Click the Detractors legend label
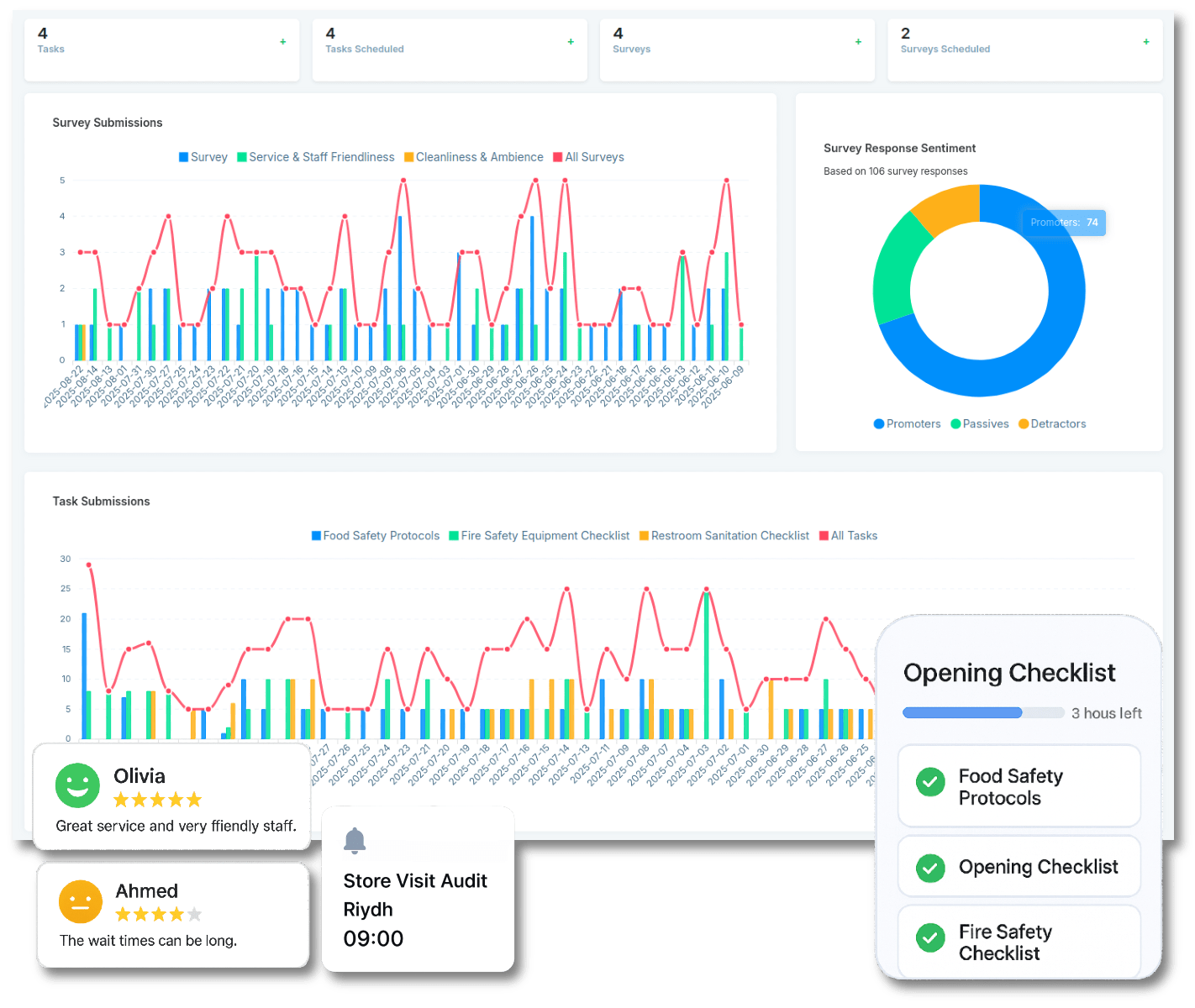Viewport: 1195px width, 1008px height. (x=1058, y=424)
